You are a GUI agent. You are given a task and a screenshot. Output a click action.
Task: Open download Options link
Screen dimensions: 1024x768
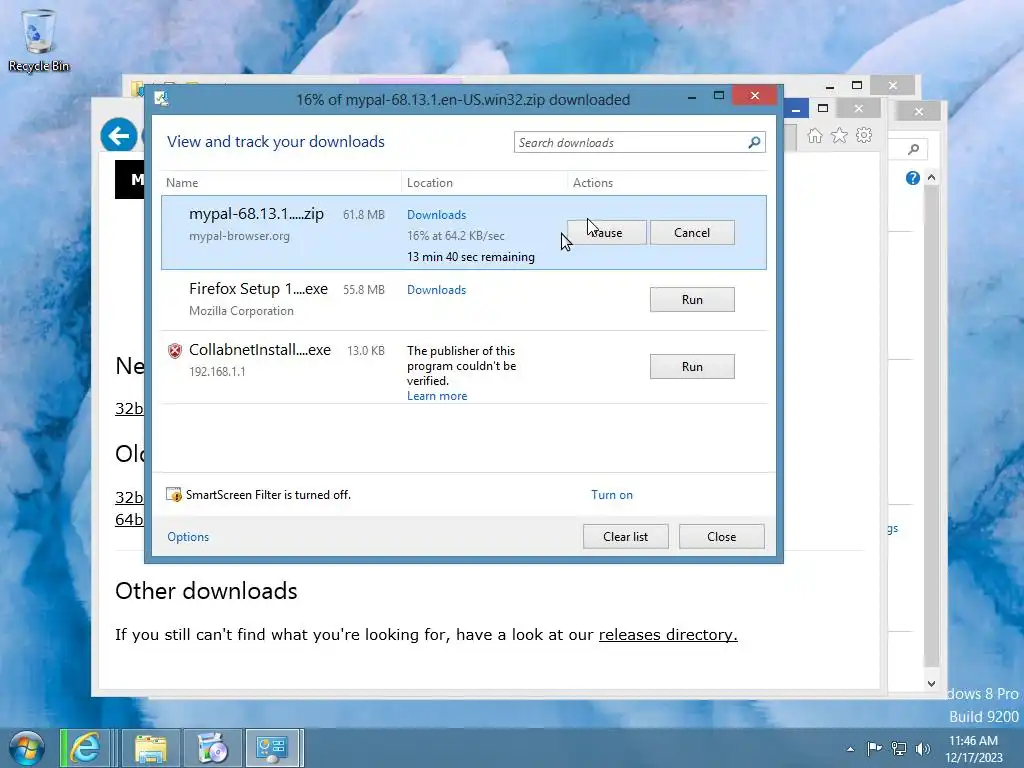pos(188,537)
